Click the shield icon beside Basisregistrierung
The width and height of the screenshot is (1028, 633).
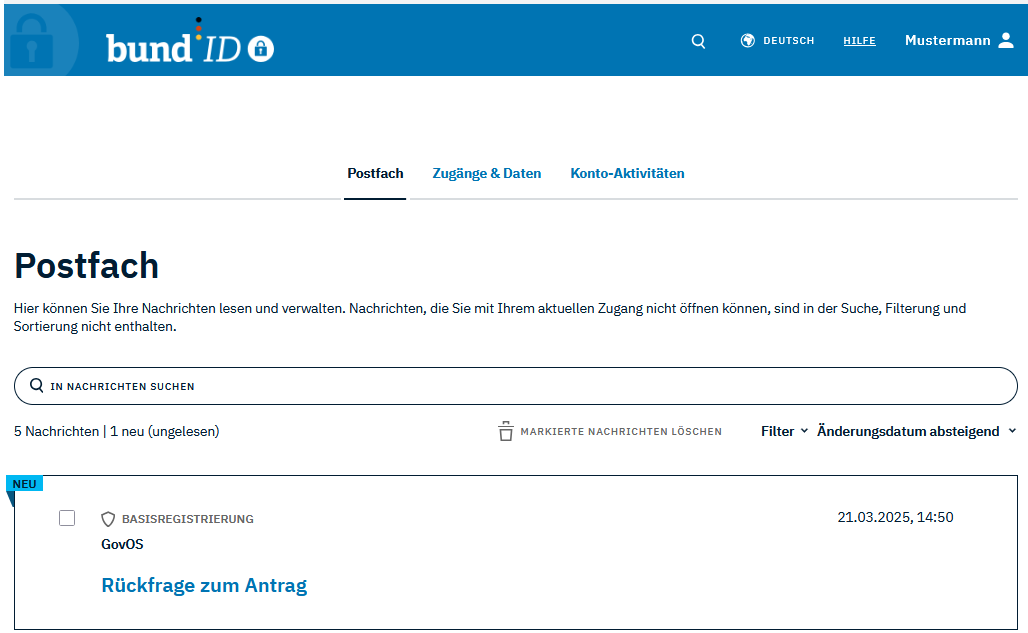[x=109, y=519]
